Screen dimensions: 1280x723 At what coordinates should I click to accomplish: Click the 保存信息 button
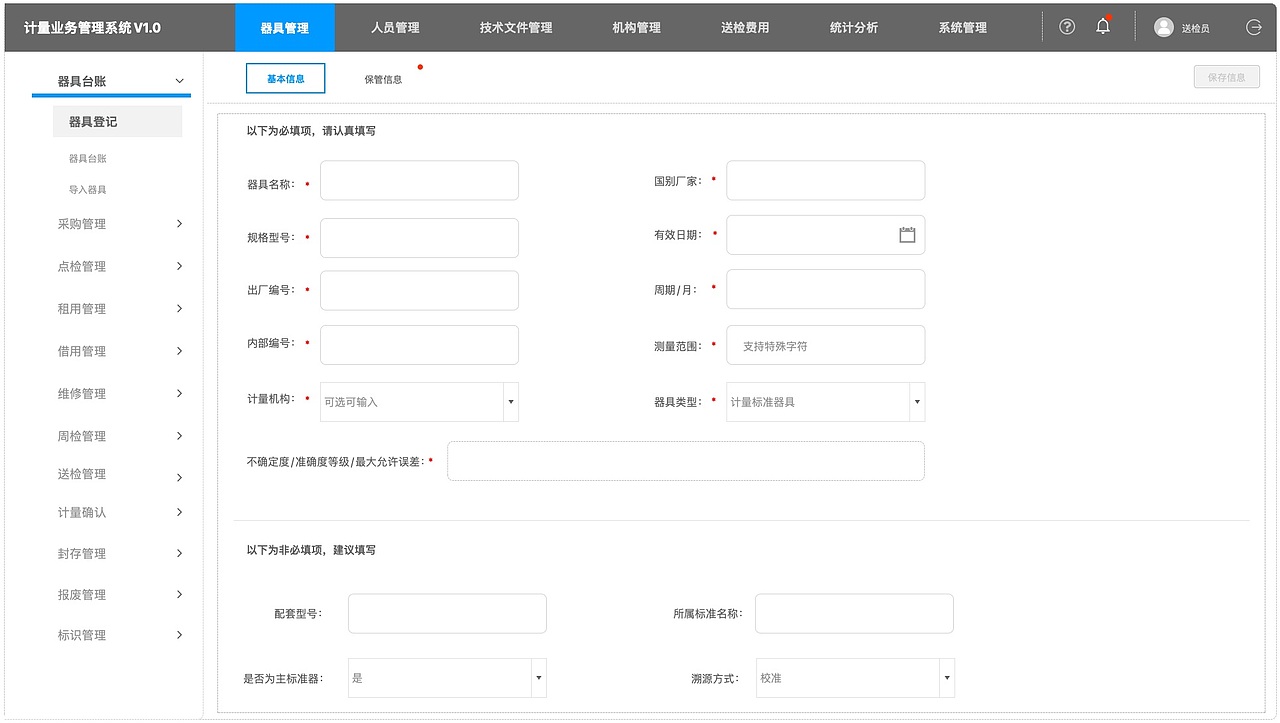coord(1226,76)
